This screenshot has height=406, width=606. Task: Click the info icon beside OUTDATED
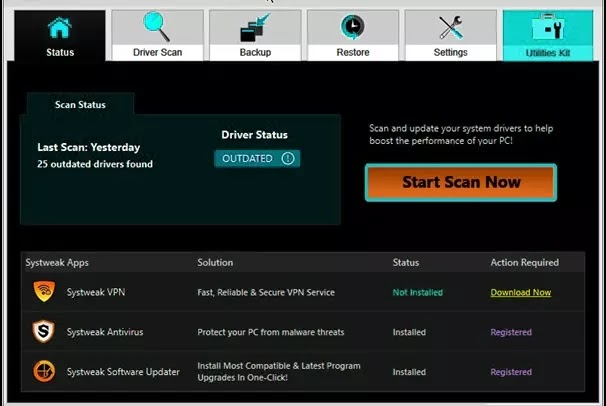tap(288, 158)
